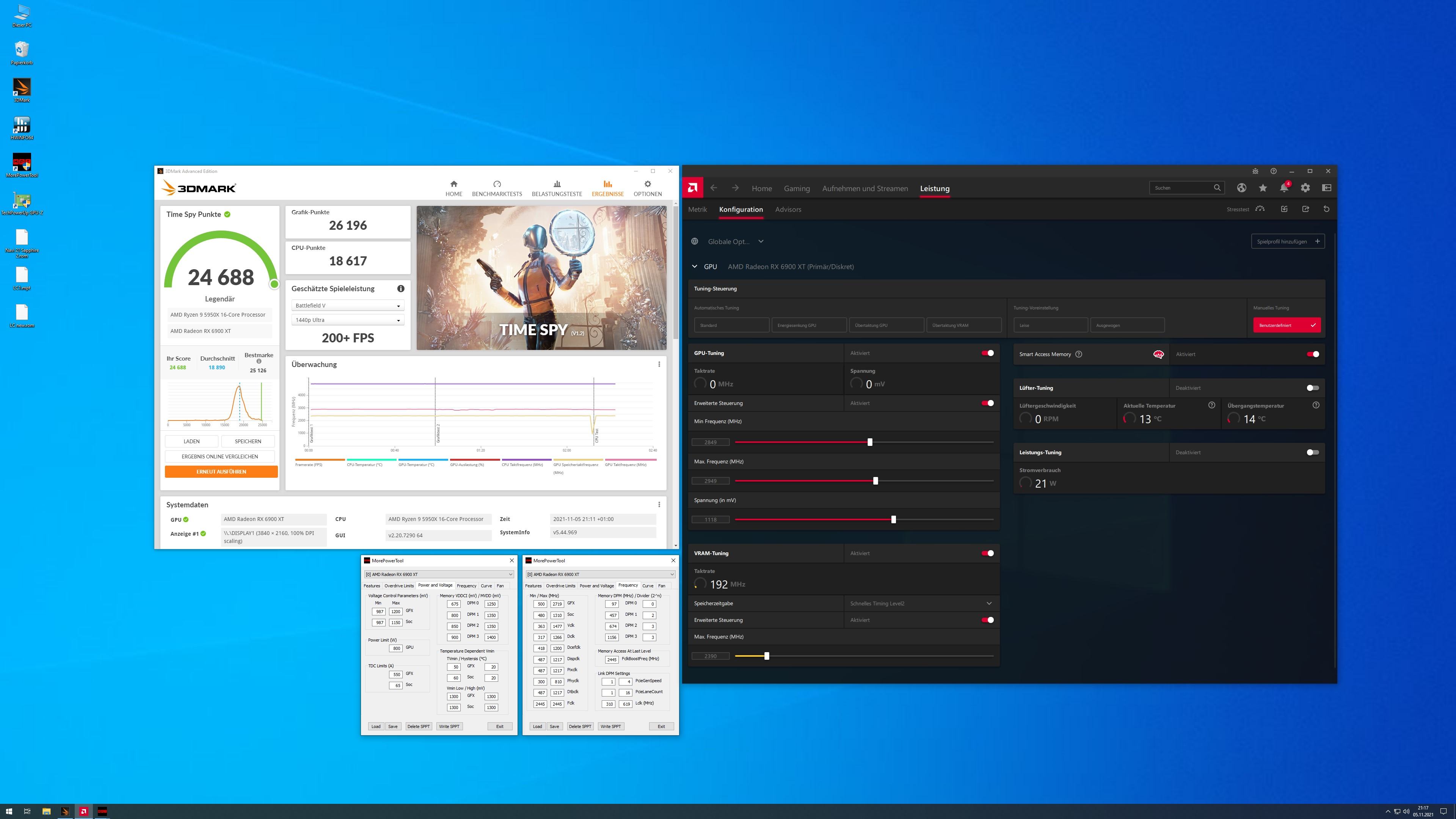
Task: Expand the Battlefield V game dropdown
Action: click(348, 306)
